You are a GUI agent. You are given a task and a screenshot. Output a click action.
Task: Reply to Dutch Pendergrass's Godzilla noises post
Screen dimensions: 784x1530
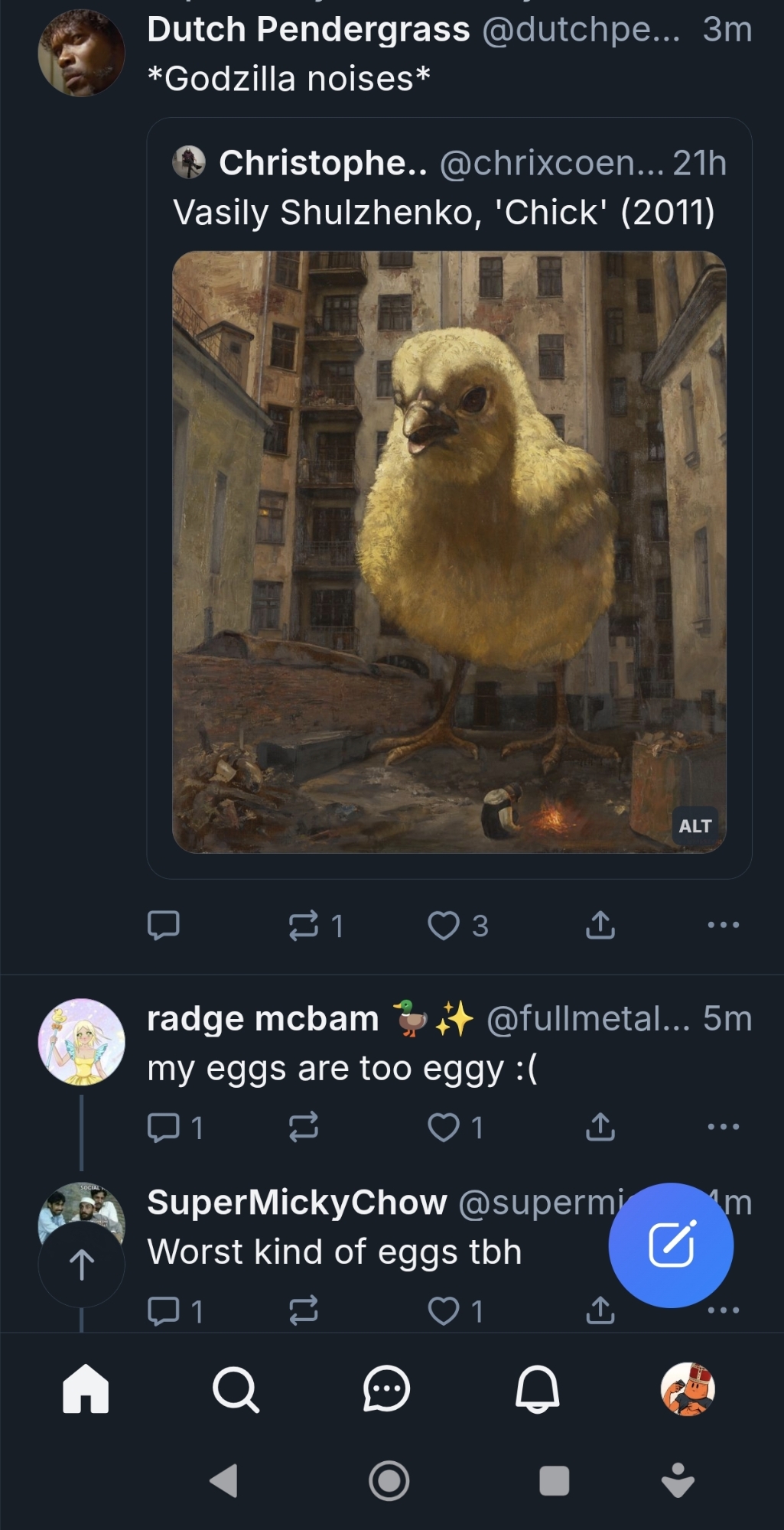[x=163, y=925]
